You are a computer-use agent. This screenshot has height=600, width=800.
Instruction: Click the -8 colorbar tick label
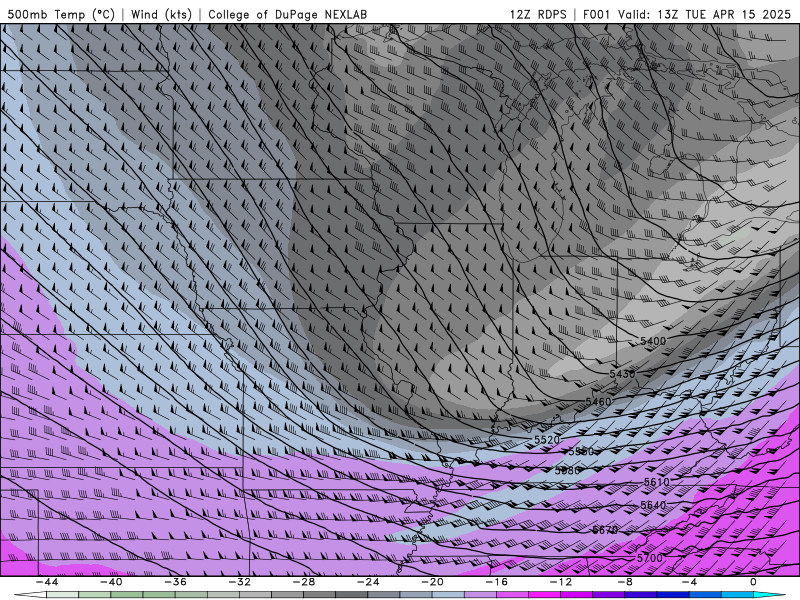[x=625, y=582]
